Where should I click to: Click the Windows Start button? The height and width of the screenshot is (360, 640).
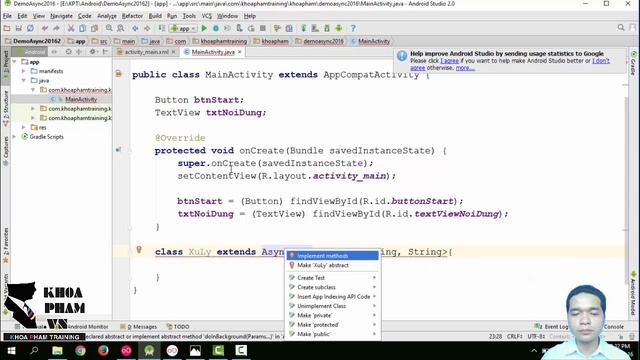[x=11, y=350]
